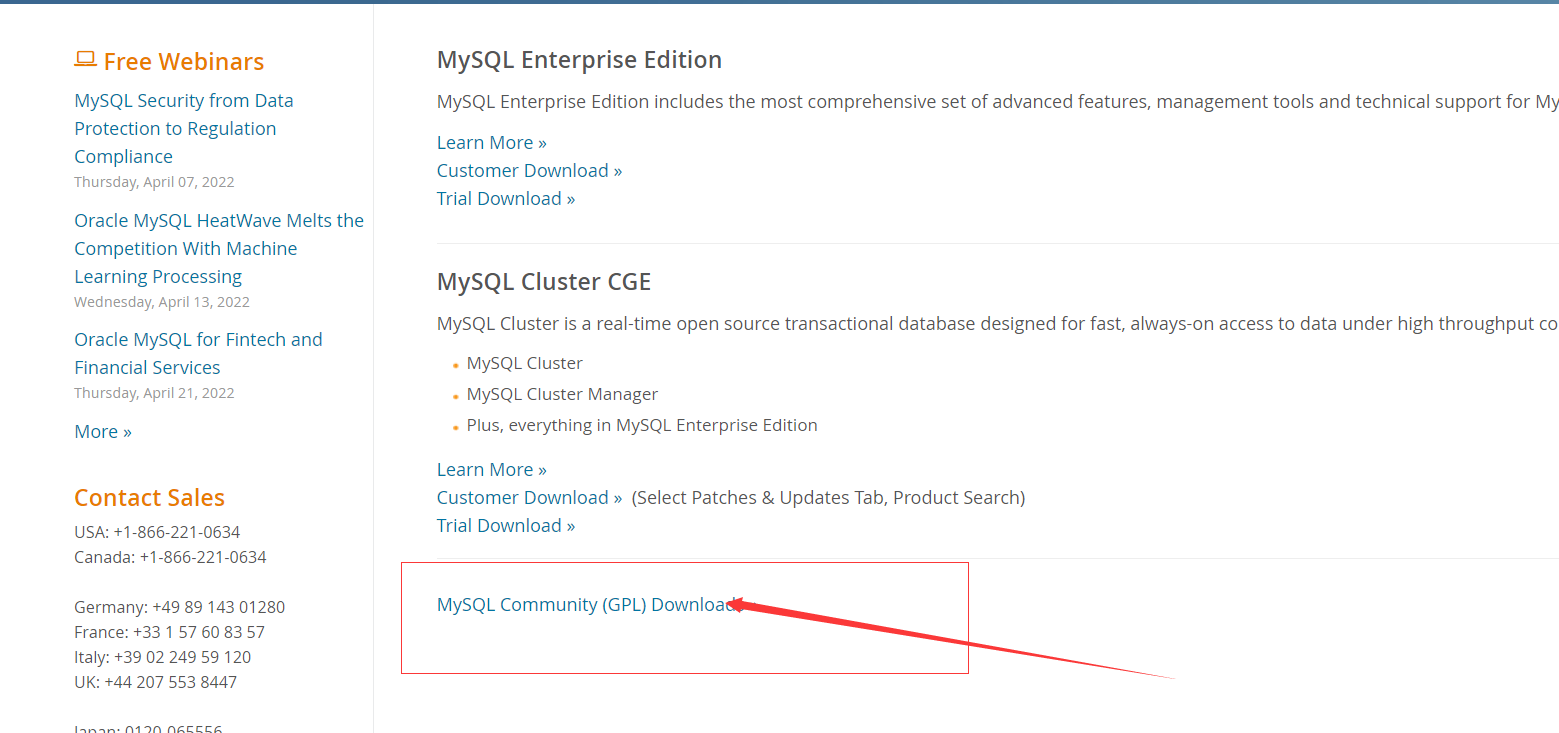The image size is (1559, 733).
Task: Click the UK phone number line
Action: [x=155, y=682]
